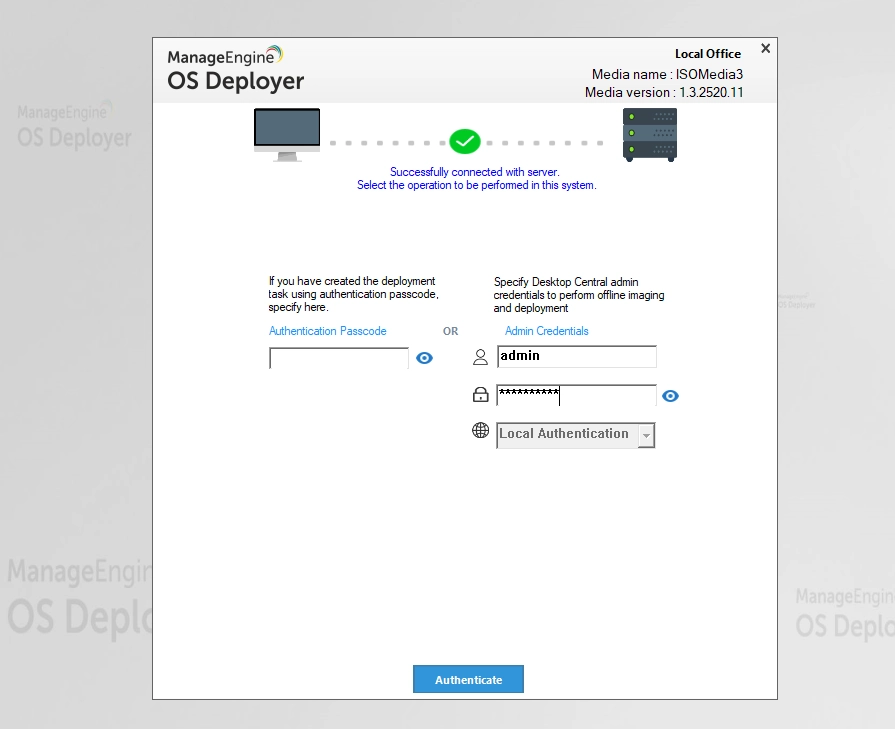The height and width of the screenshot is (729, 895).
Task: Click the 'Media name : ISOMedia3' text
Action: point(667,74)
